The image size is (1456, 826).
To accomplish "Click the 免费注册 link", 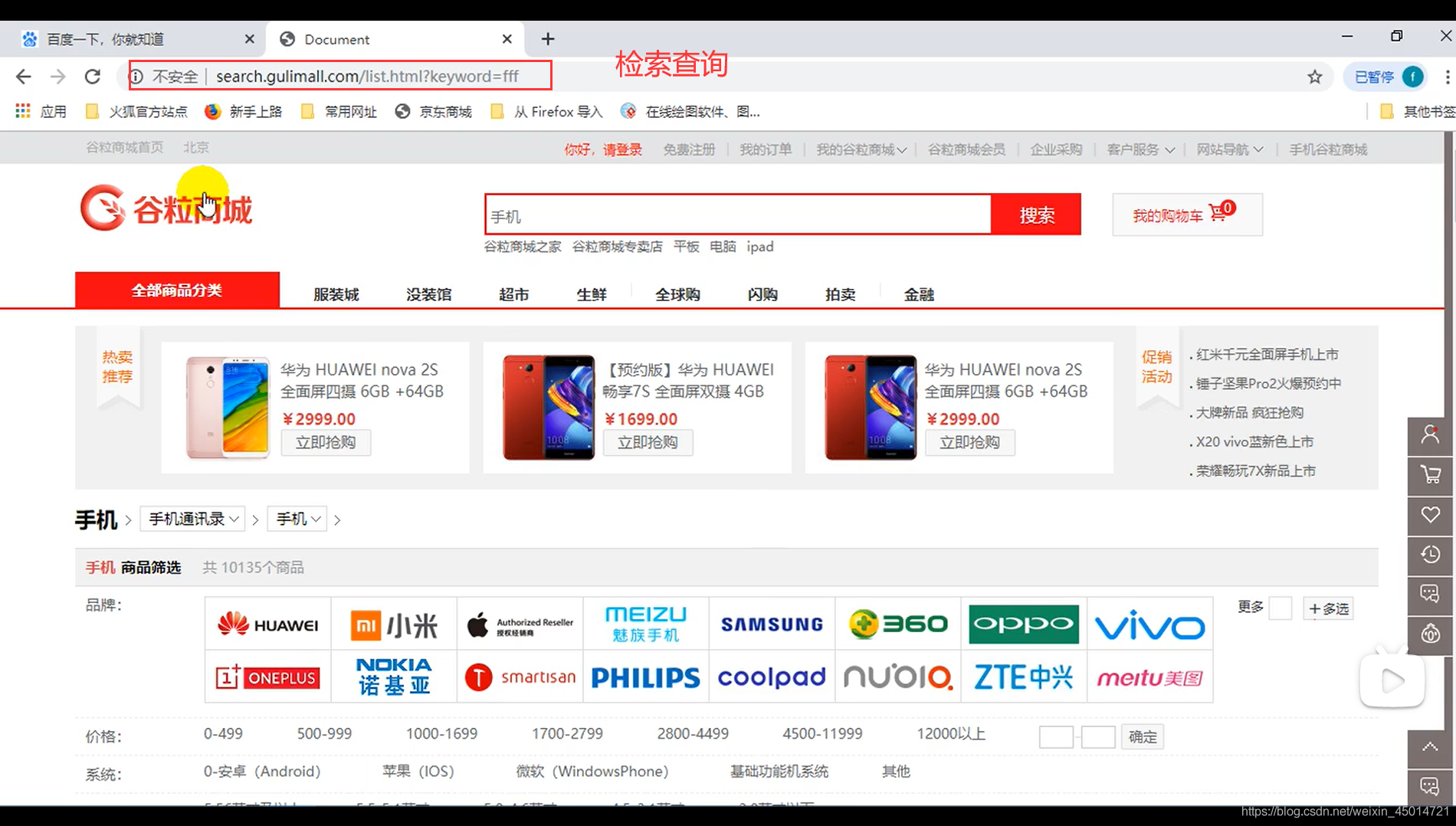I will tap(689, 149).
